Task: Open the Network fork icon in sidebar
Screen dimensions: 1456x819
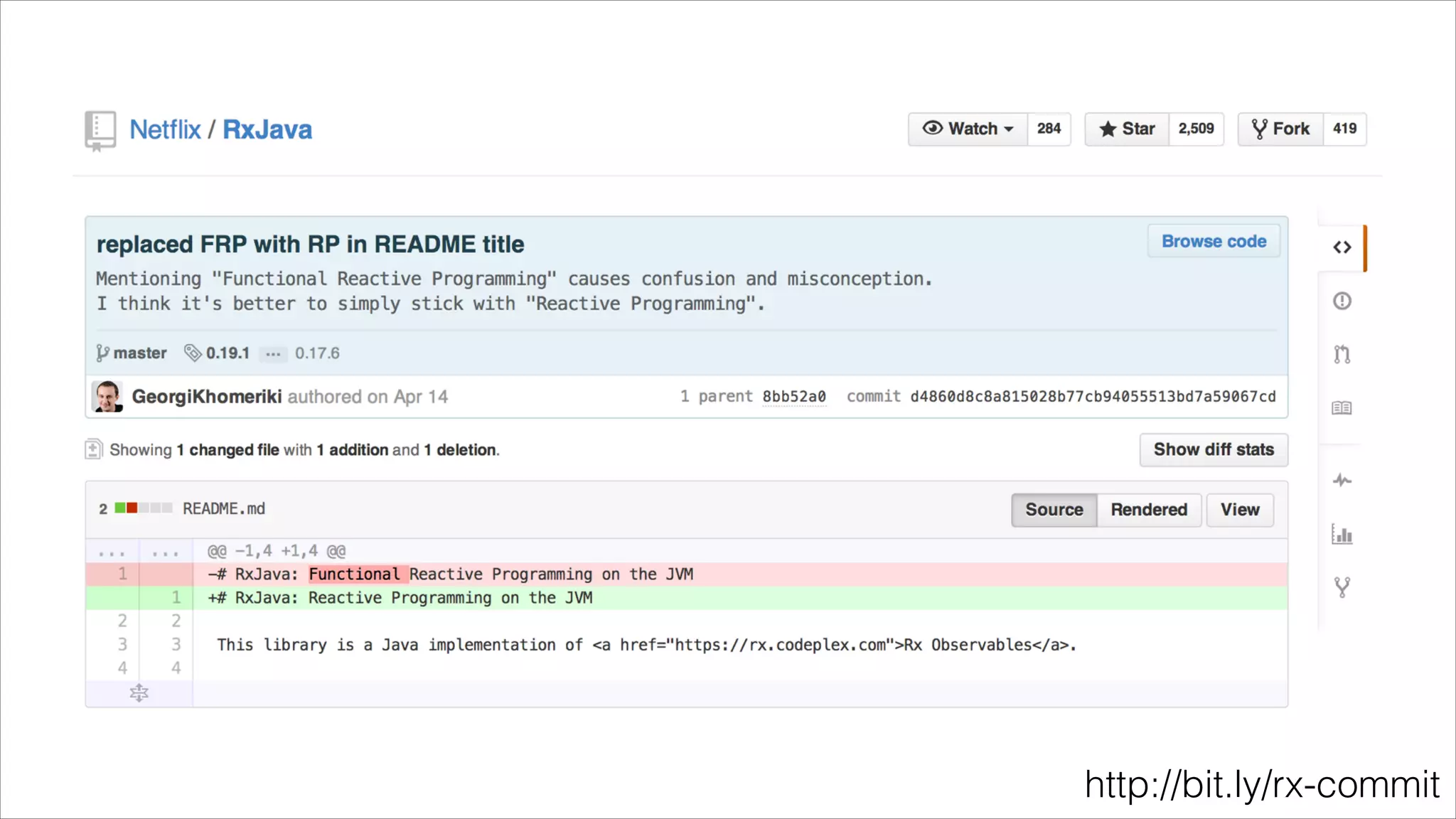Action: pyautogui.click(x=1342, y=587)
